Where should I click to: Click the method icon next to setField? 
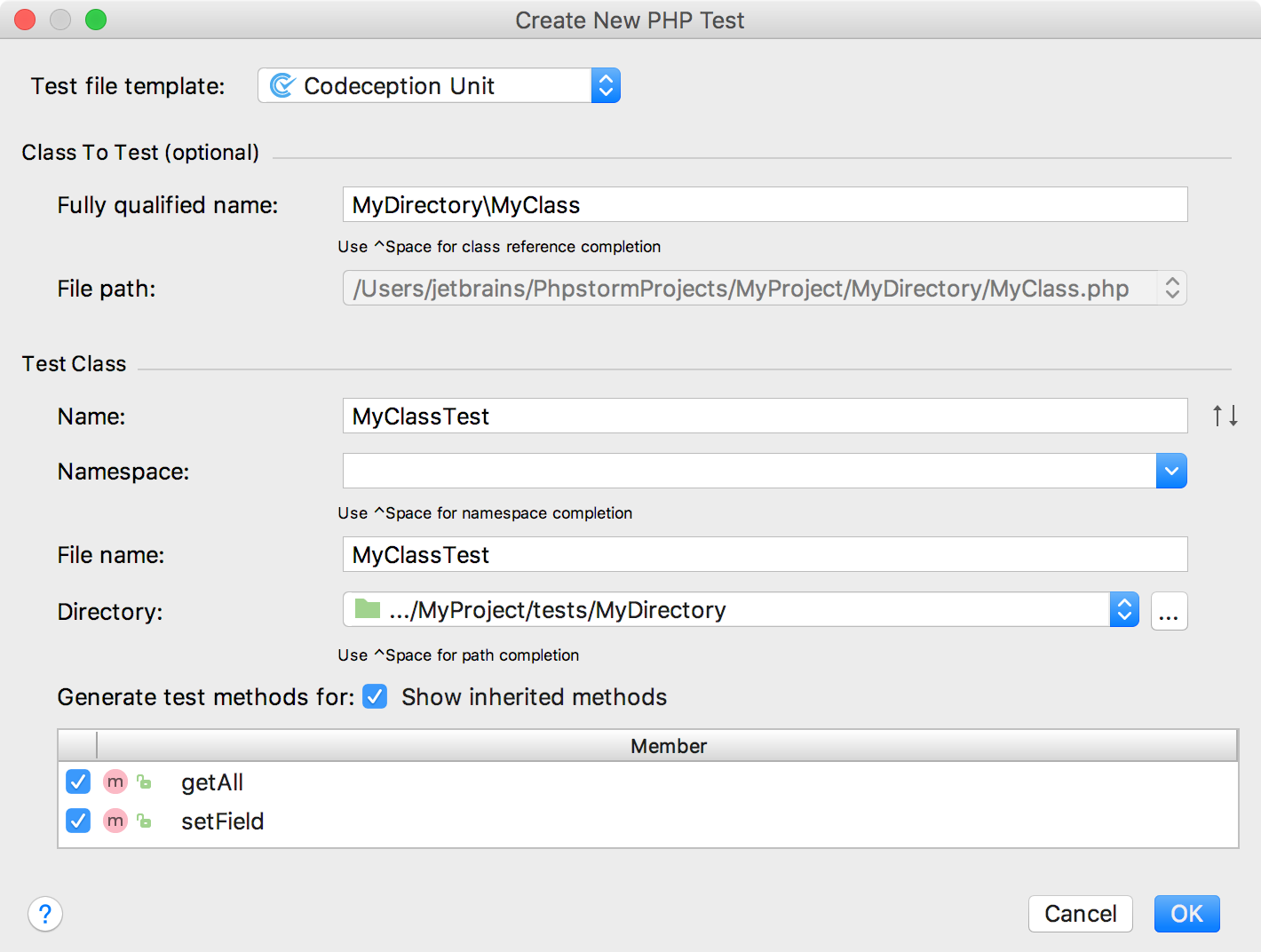[x=115, y=821]
